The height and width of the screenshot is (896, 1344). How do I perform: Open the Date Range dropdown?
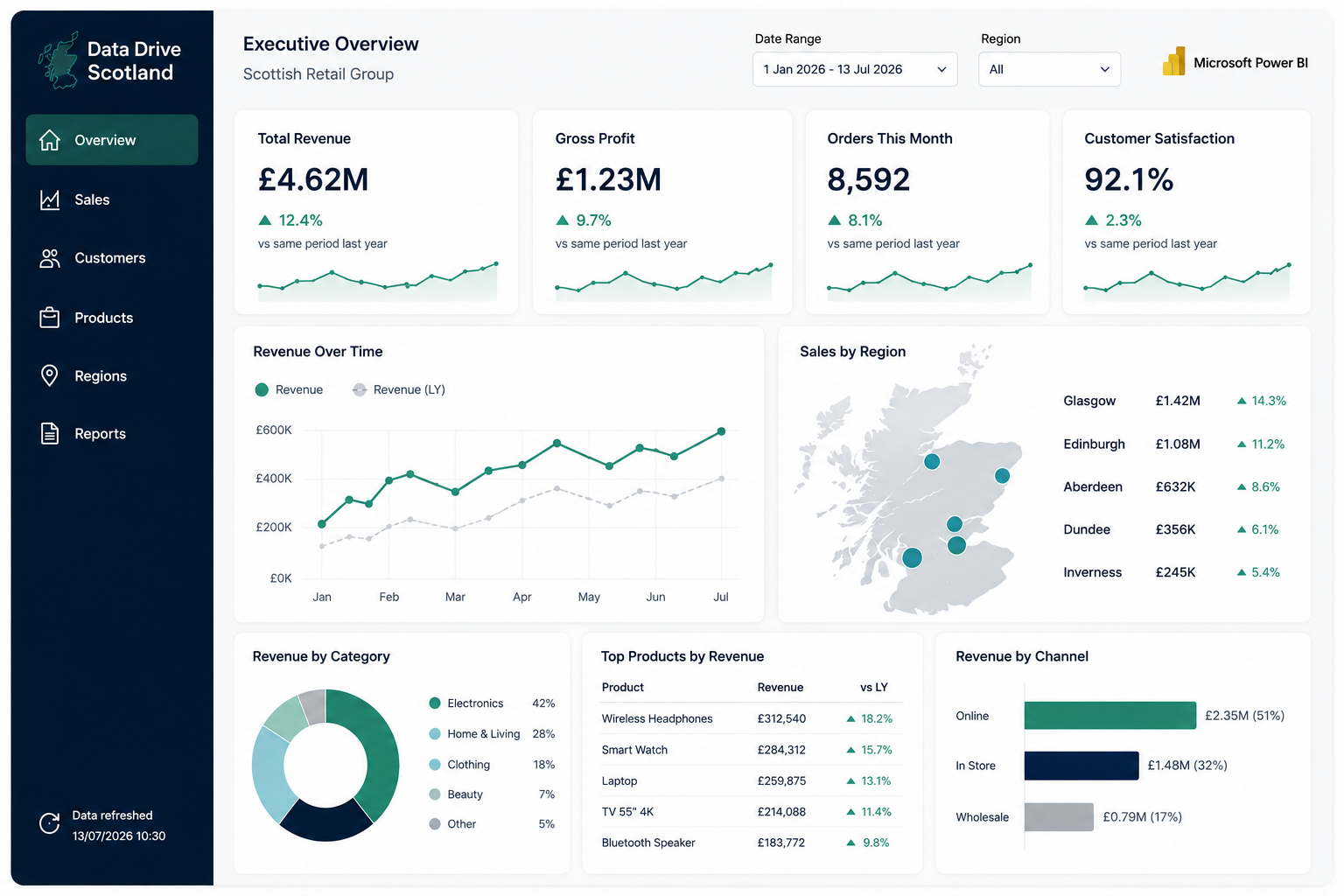click(855, 69)
